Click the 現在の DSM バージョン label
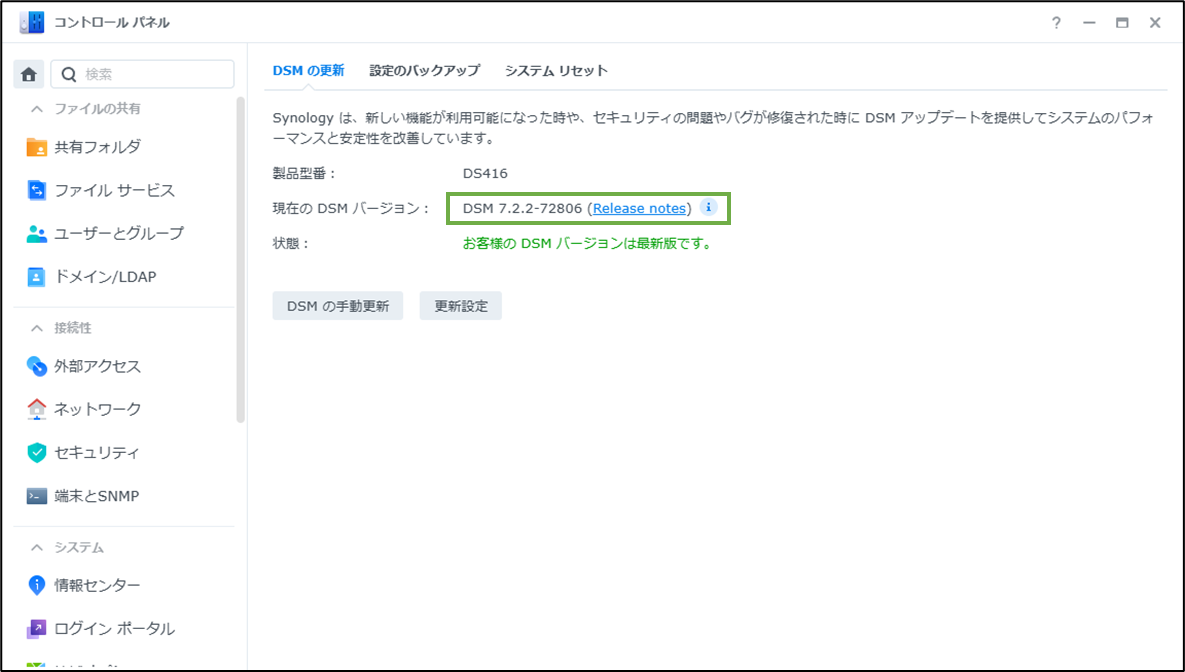Viewport: 1185px width, 672px height. coord(351,208)
